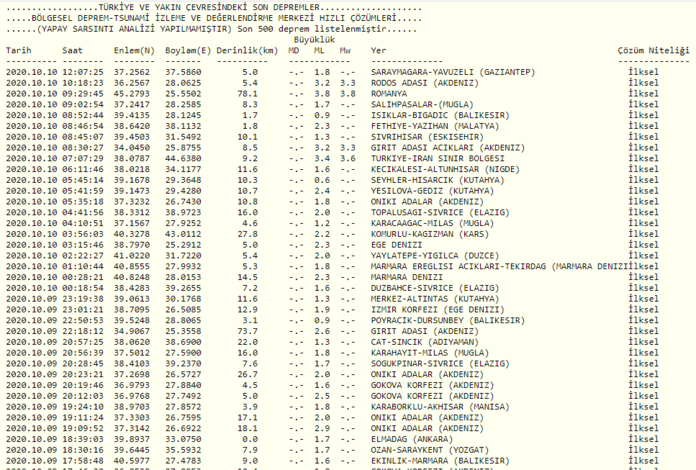Select CAT-SINCIK (ADIYAMAN) location
Screen dimensions: 696x470
425,342
